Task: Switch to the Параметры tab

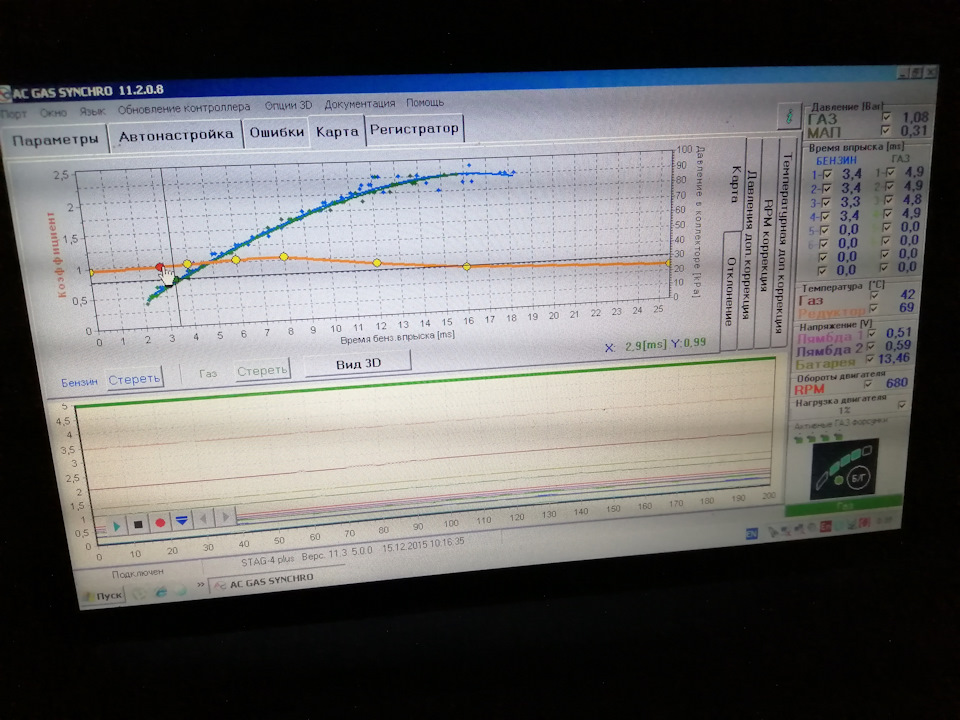Action: (55, 140)
